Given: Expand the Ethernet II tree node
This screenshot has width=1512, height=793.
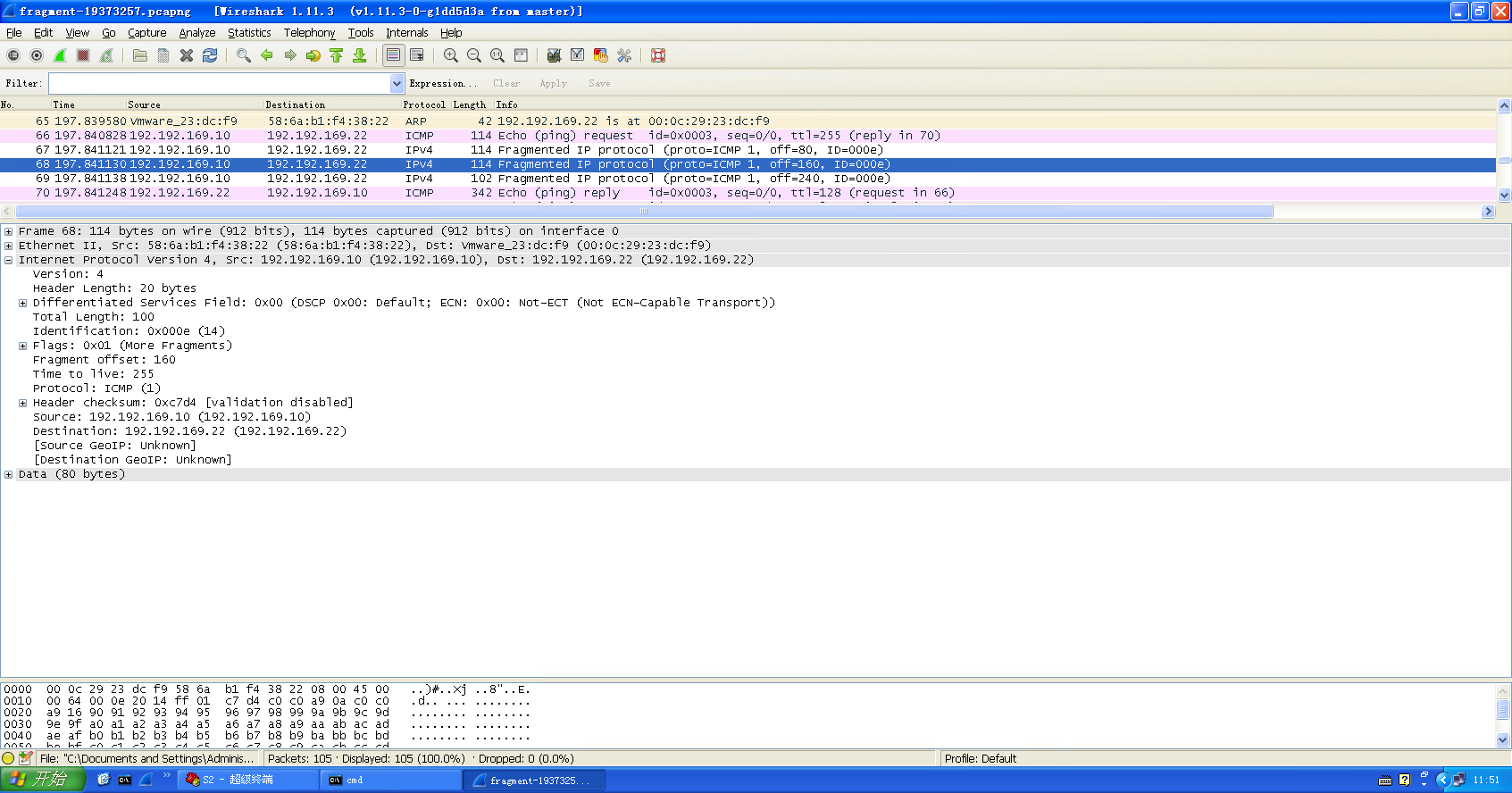Looking at the screenshot, I should pyautogui.click(x=8, y=246).
